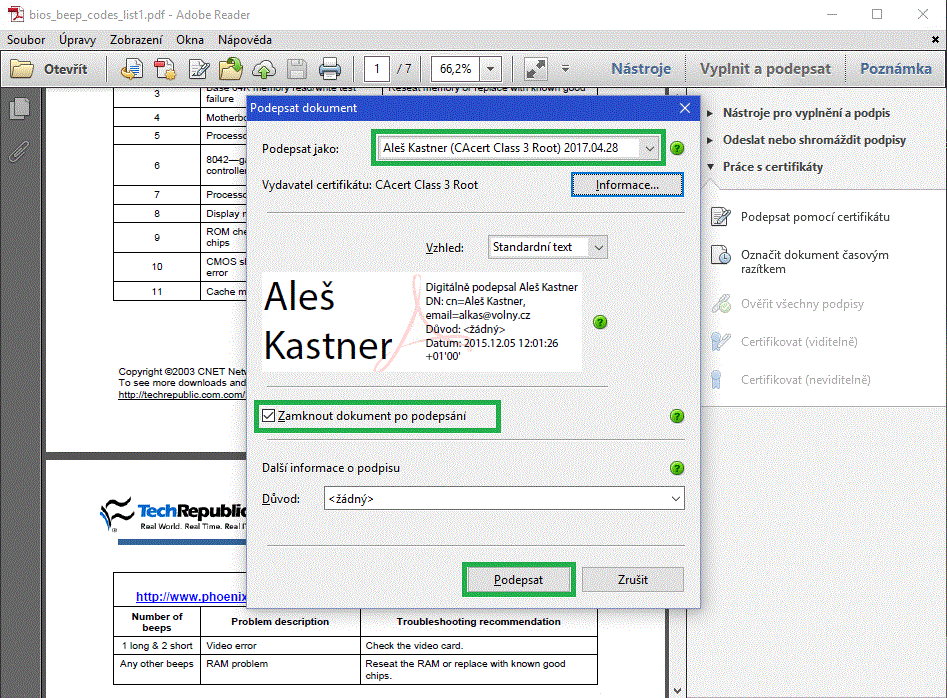
Task: Expand the Důvod reason dropdown
Action: point(676,498)
